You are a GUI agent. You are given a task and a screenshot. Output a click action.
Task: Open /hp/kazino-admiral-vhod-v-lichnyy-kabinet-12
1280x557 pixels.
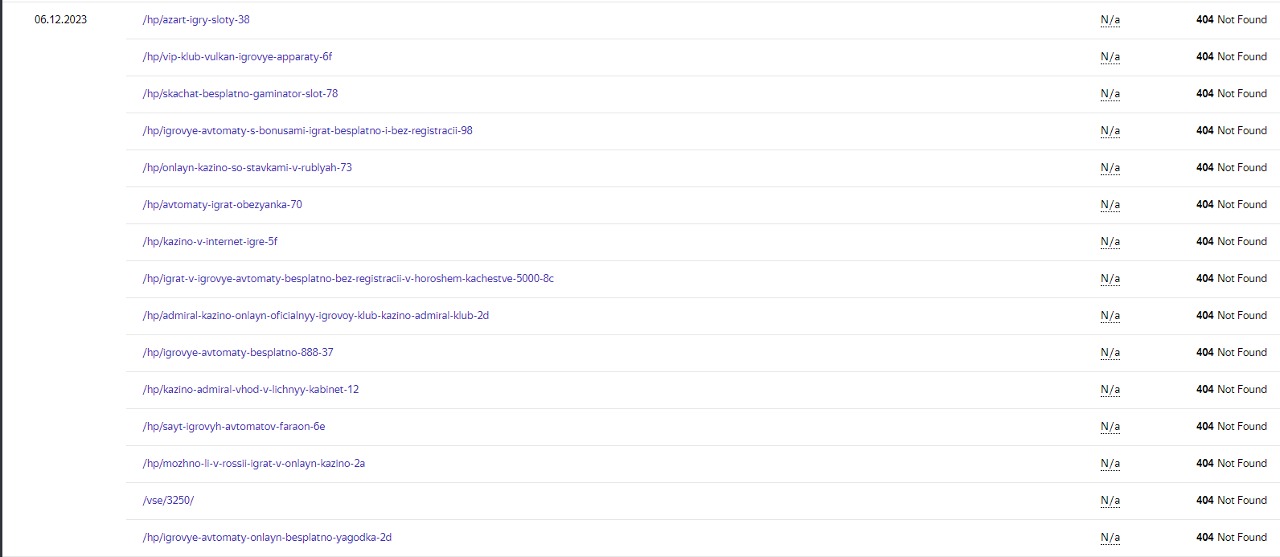point(251,390)
